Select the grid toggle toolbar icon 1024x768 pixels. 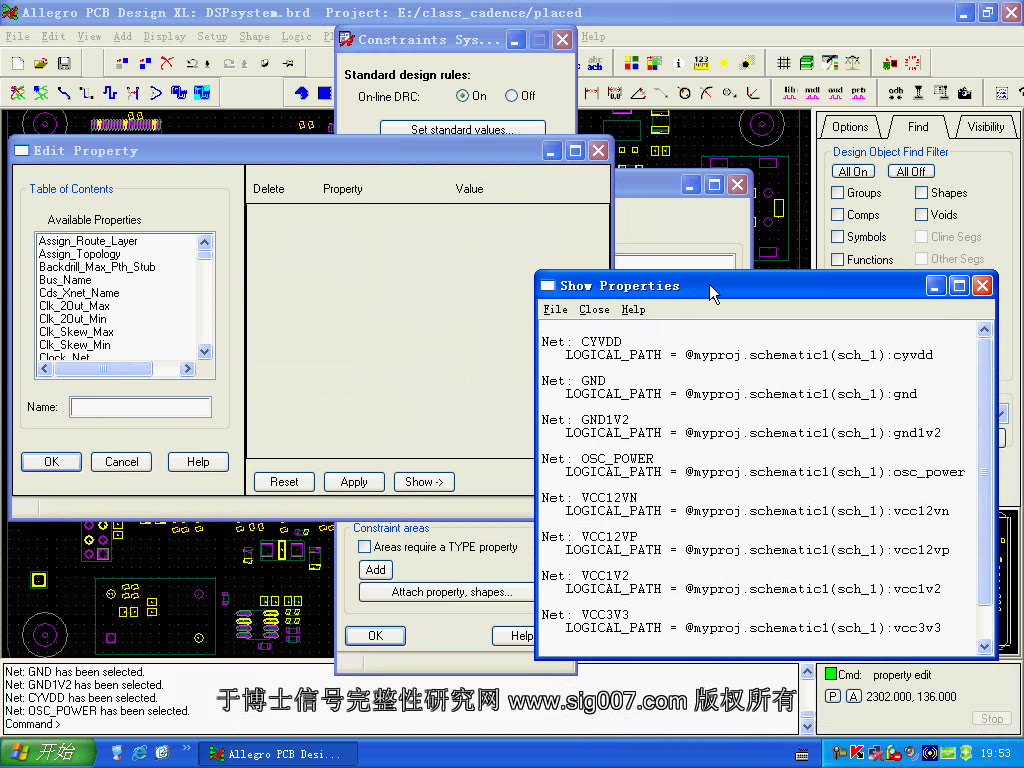click(x=784, y=63)
